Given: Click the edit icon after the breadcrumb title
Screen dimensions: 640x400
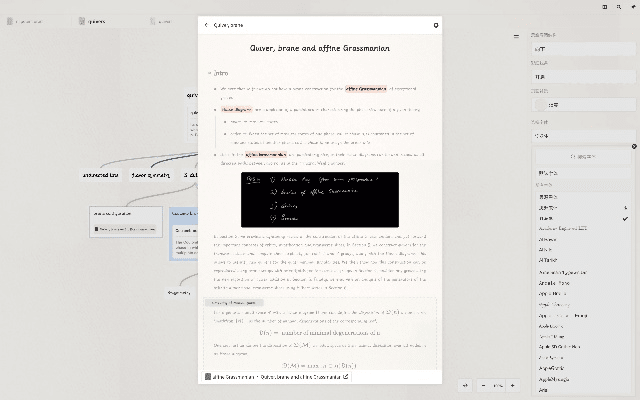Looking at the screenshot, I should click(x=346, y=377).
